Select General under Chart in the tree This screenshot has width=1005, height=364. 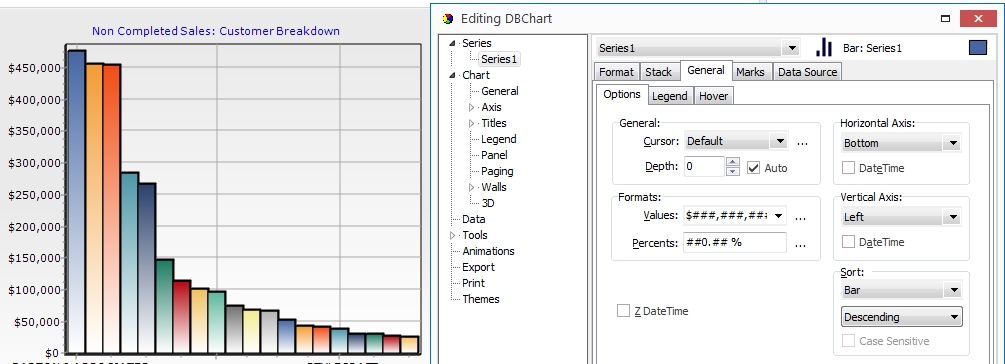click(500, 91)
